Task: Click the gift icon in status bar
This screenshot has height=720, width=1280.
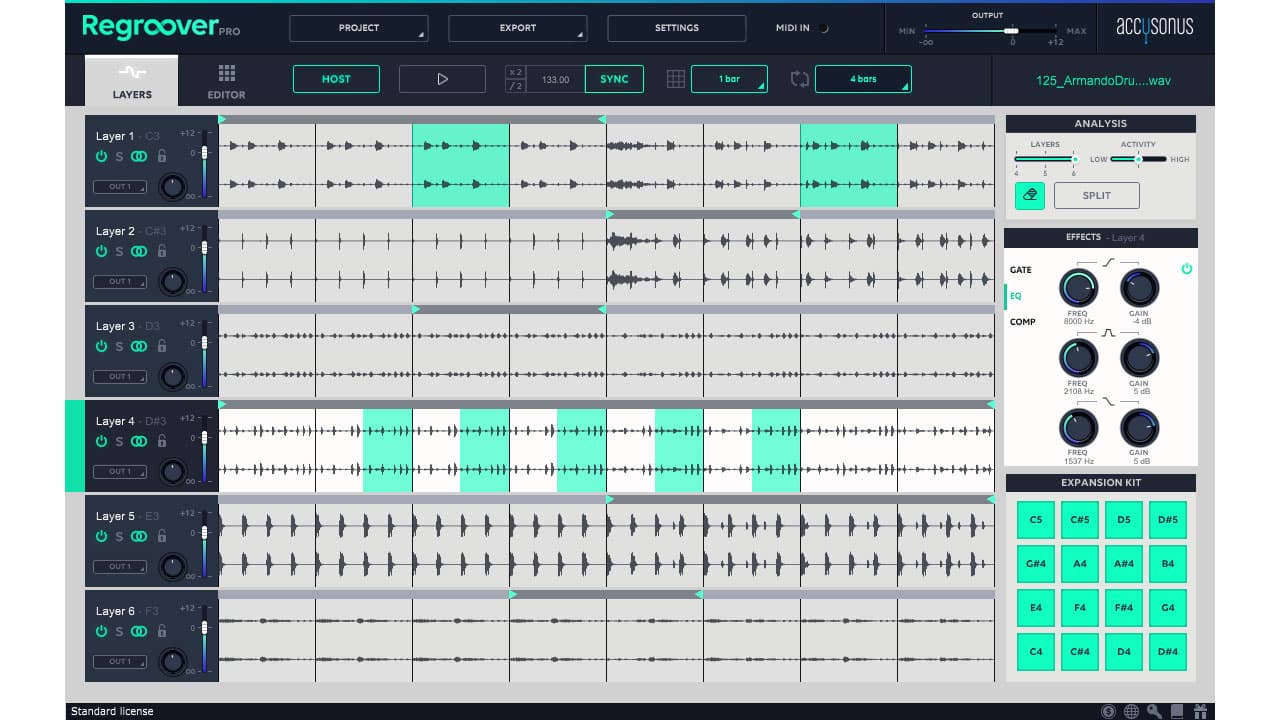Action: (x=1200, y=711)
